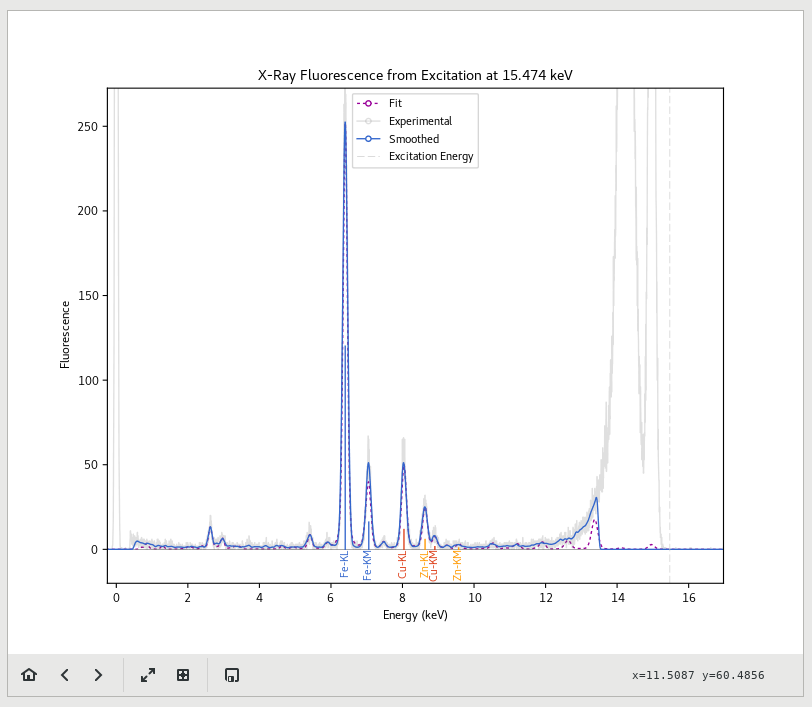Click the Fe-KL peak label
The width and height of the screenshot is (812, 707).
click(345, 564)
